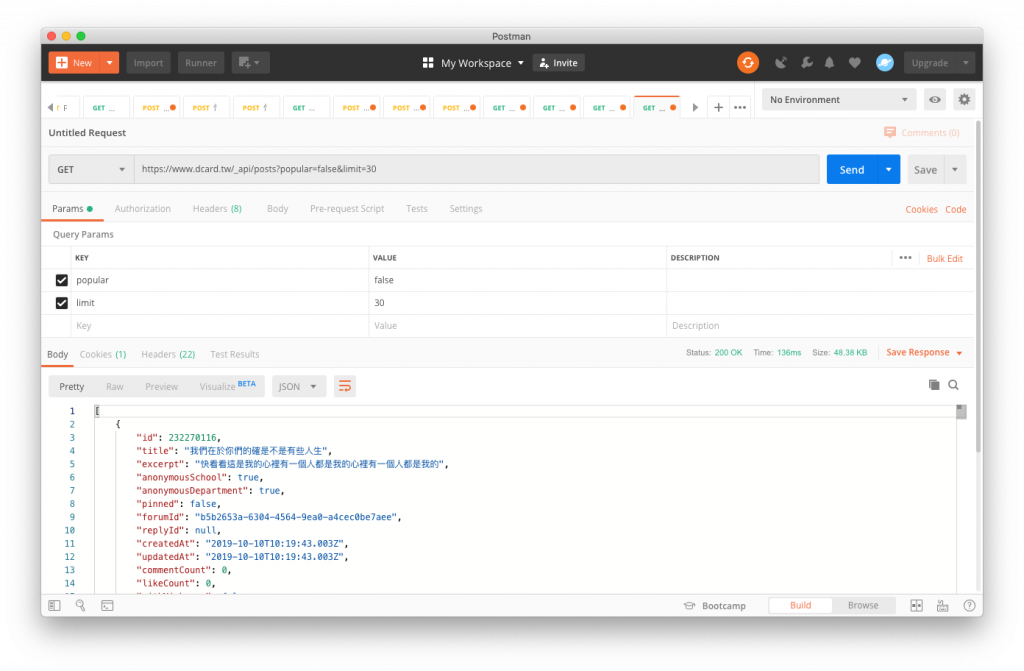The image size is (1024, 671).
Task: Open the Bulk Edit link
Action: (x=944, y=259)
